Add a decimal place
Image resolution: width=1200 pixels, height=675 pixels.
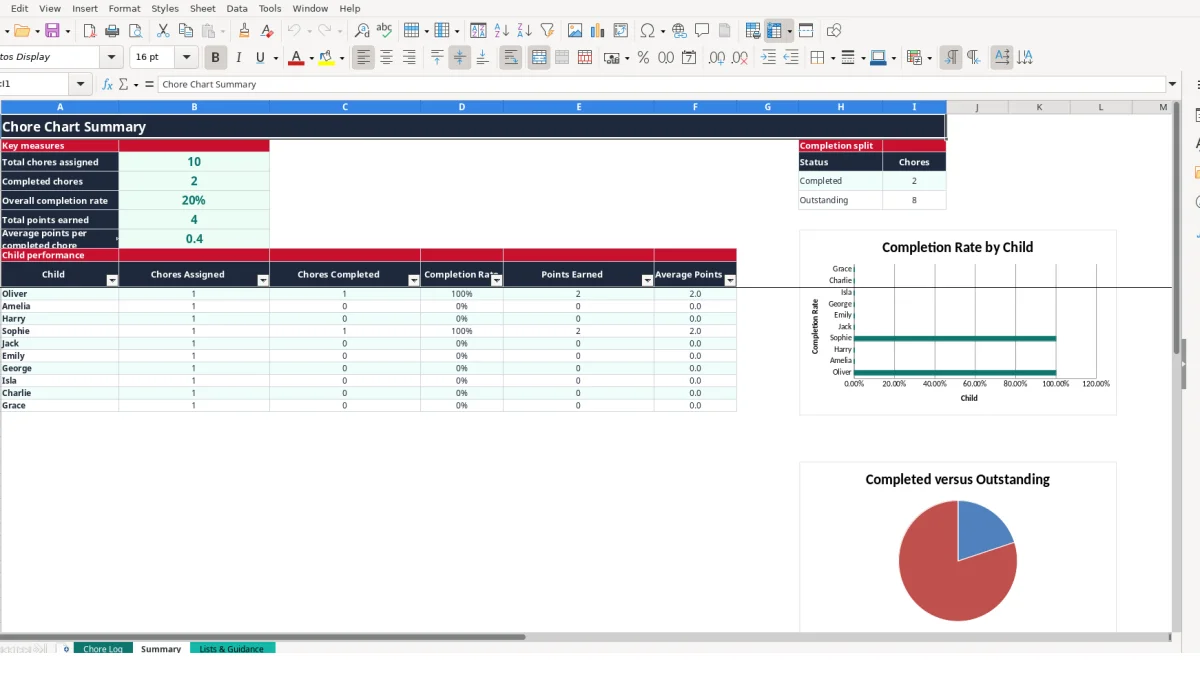(716, 58)
